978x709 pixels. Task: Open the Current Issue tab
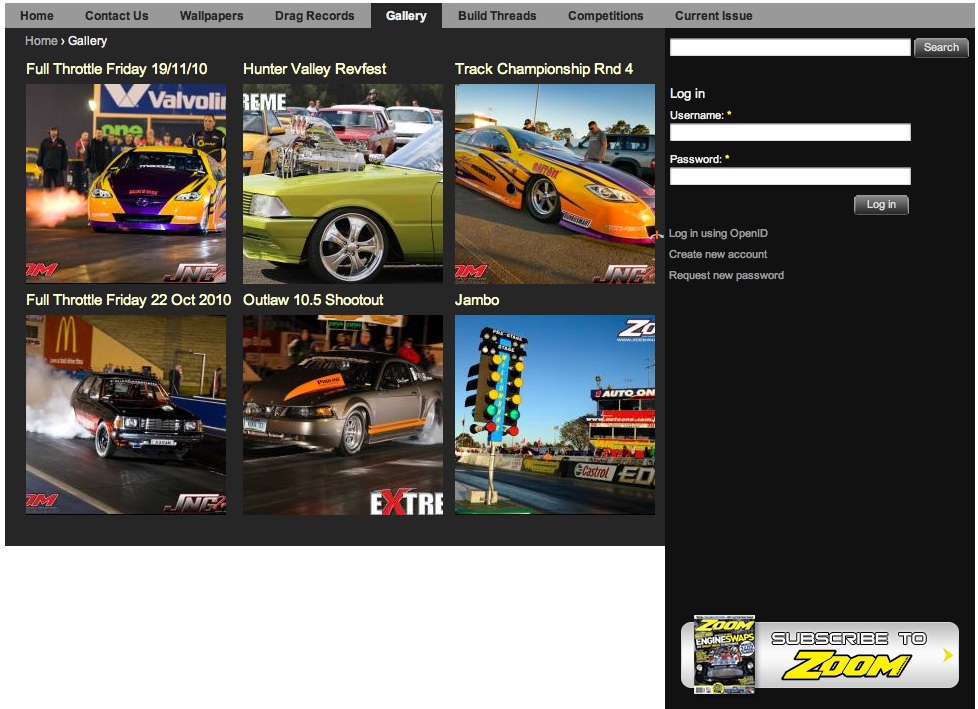point(713,16)
